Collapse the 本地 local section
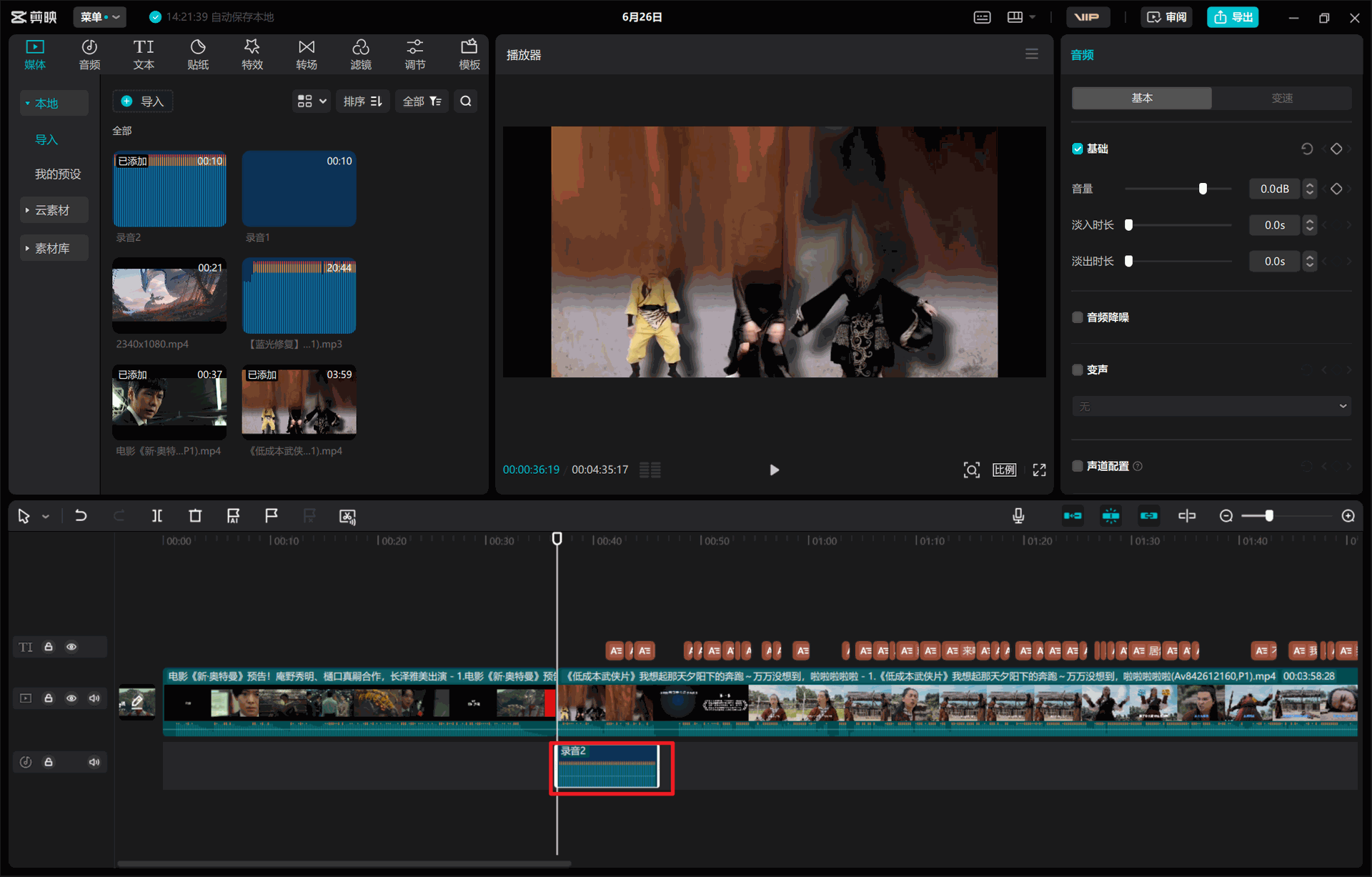Viewport: 1372px width, 877px height. click(x=54, y=103)
